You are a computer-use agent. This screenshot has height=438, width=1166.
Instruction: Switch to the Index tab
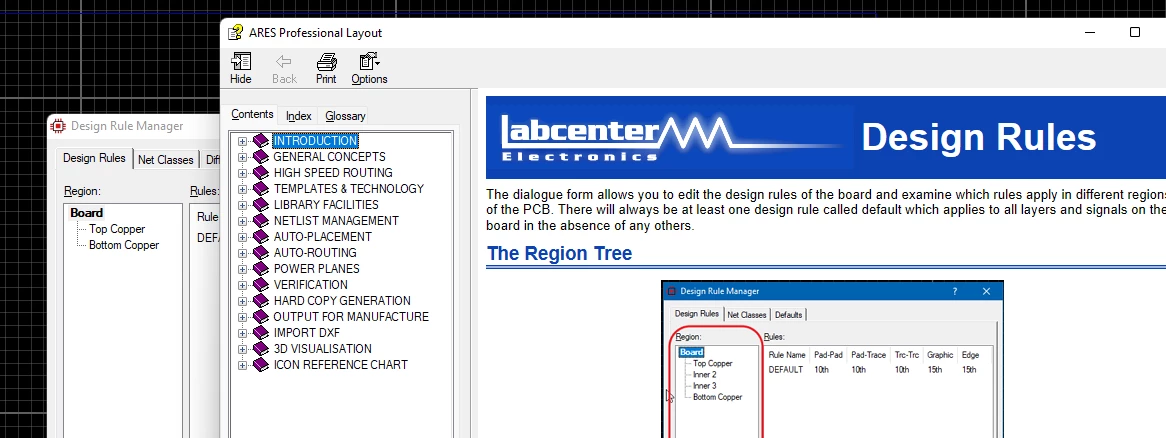pyautogui.click(x=299, y=116)
